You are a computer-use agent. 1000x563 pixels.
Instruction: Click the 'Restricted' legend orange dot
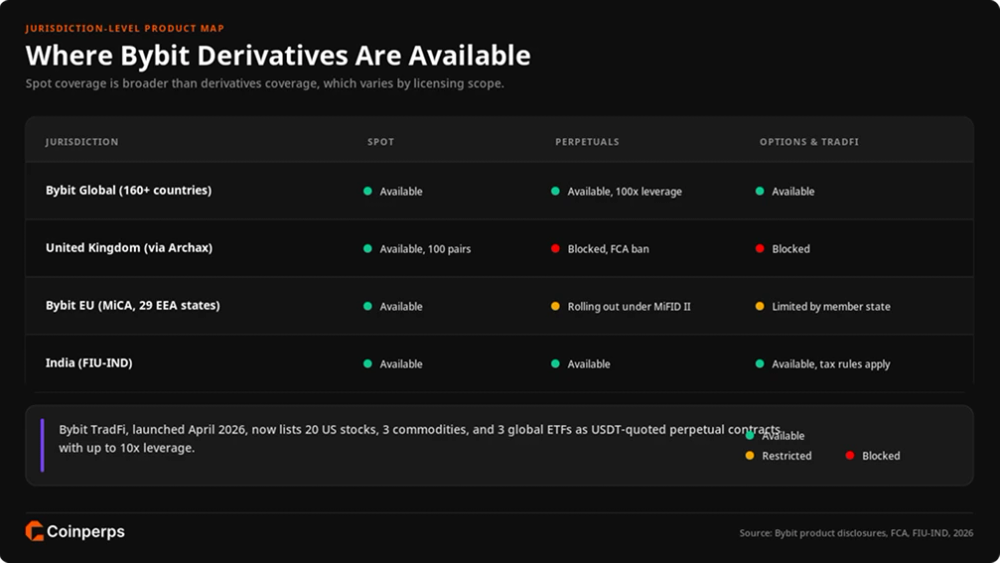click(749, 455)
